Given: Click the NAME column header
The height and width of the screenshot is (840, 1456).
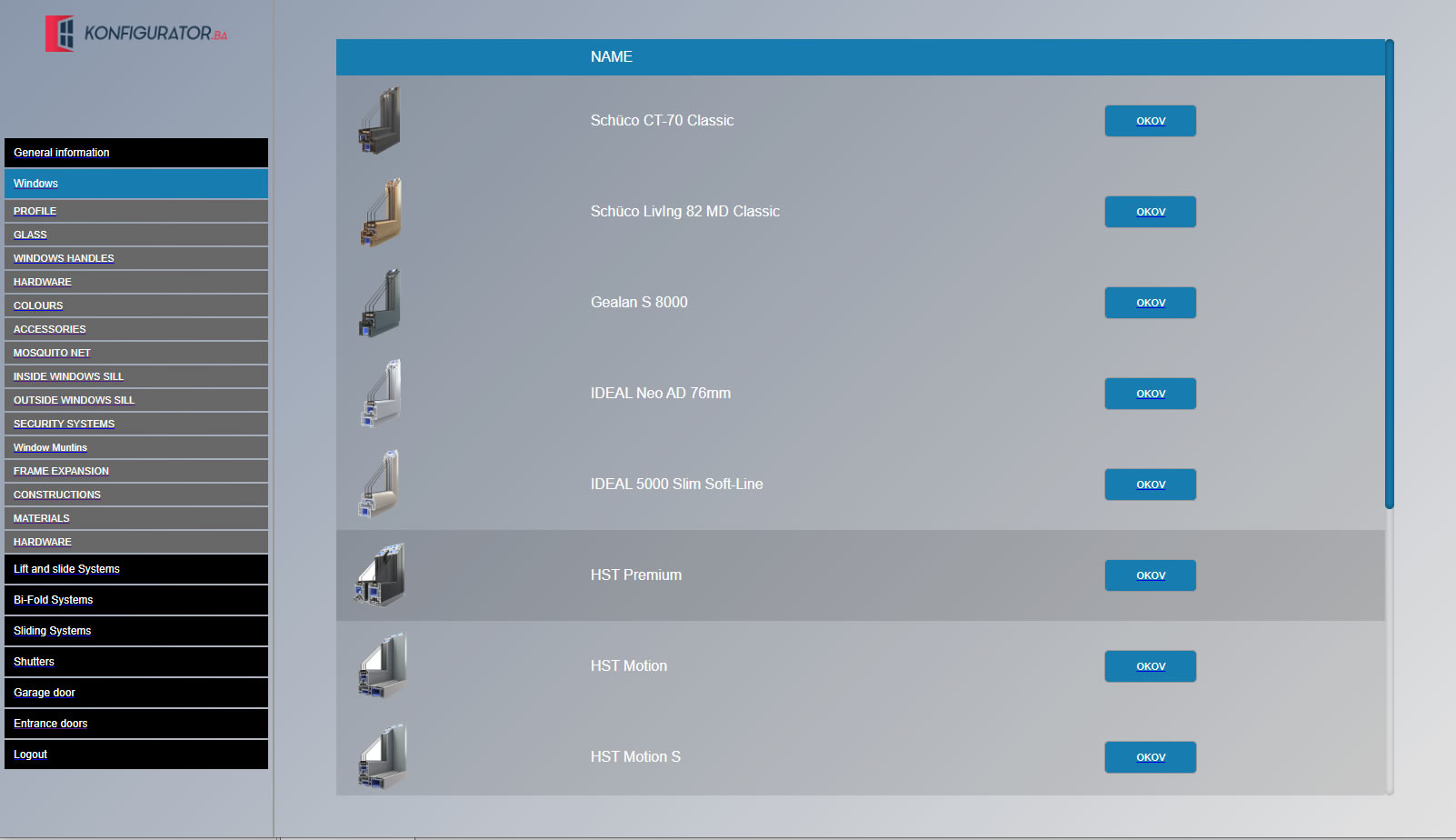Looking at the screenshot, I should point(612,56).
